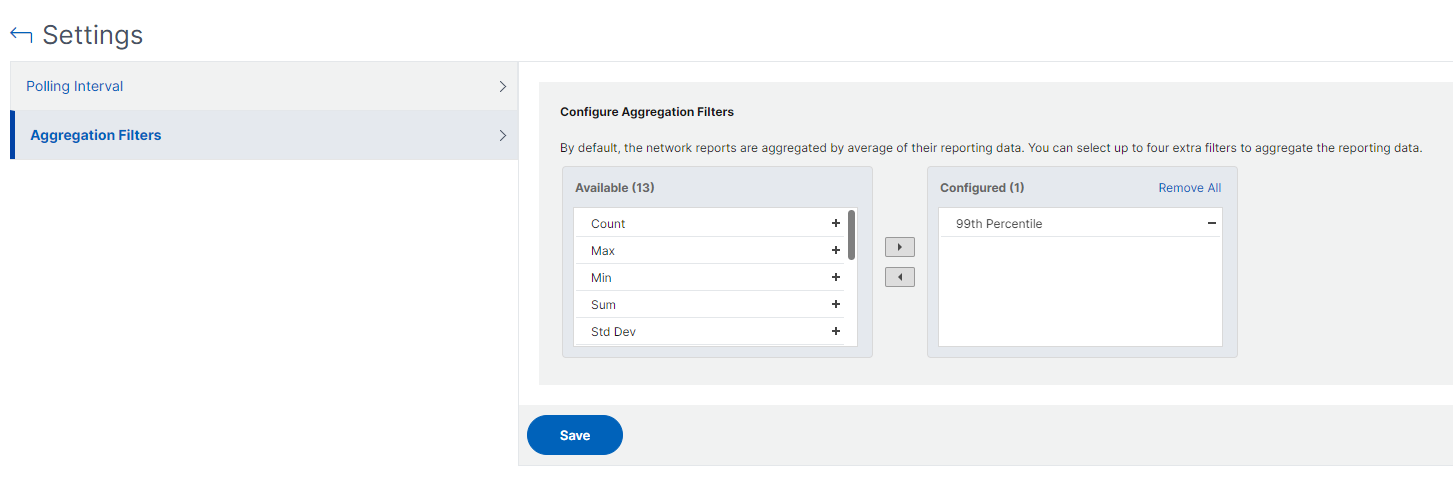Image resolution: width=1453 pixels, height=497 pixels.
Task: Expand the Aggregation Filters chevron
Action: click(502, 136)
